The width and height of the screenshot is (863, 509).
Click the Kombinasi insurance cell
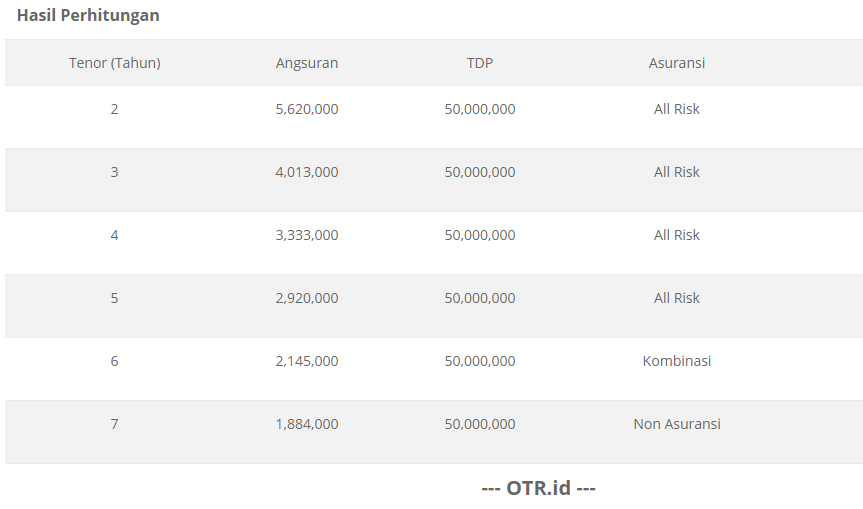coord(677,361)
